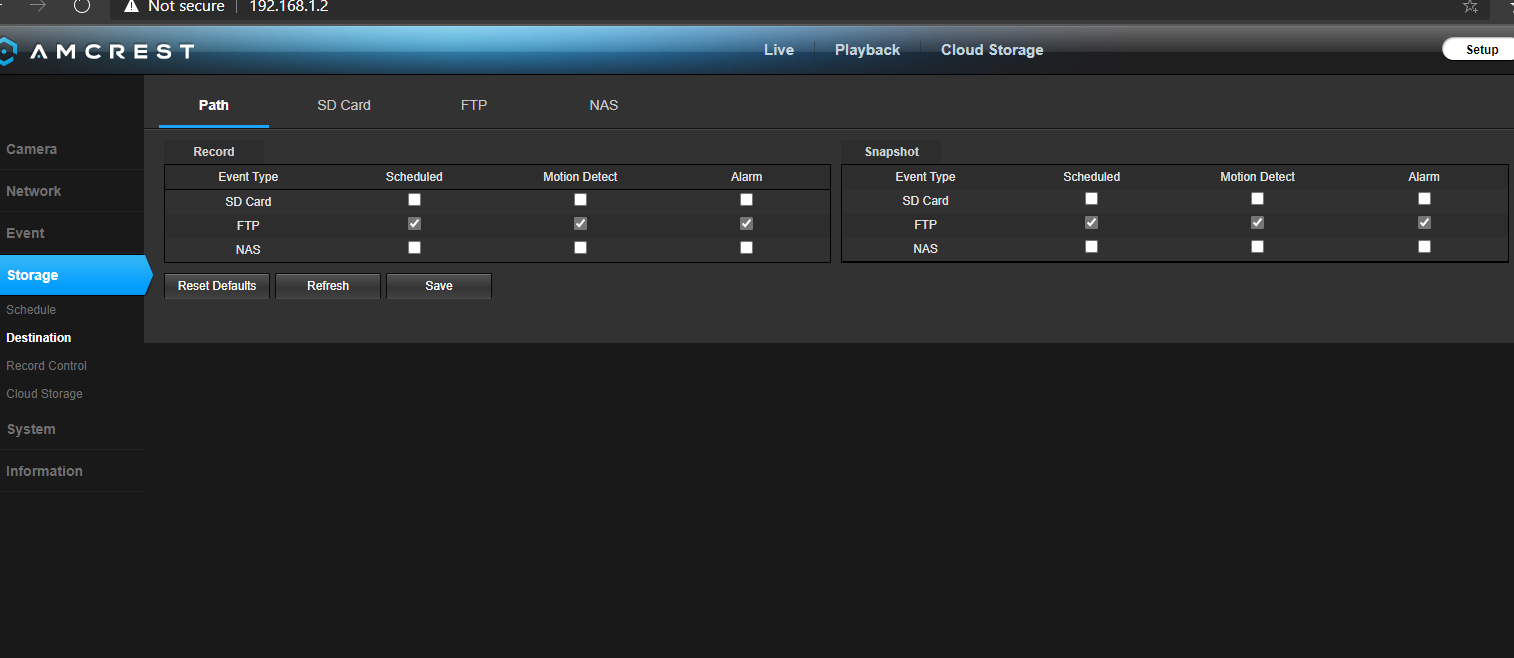Uncheck FTP Motion Detect record checkbox
The image size is (1514, 658).
580,224
